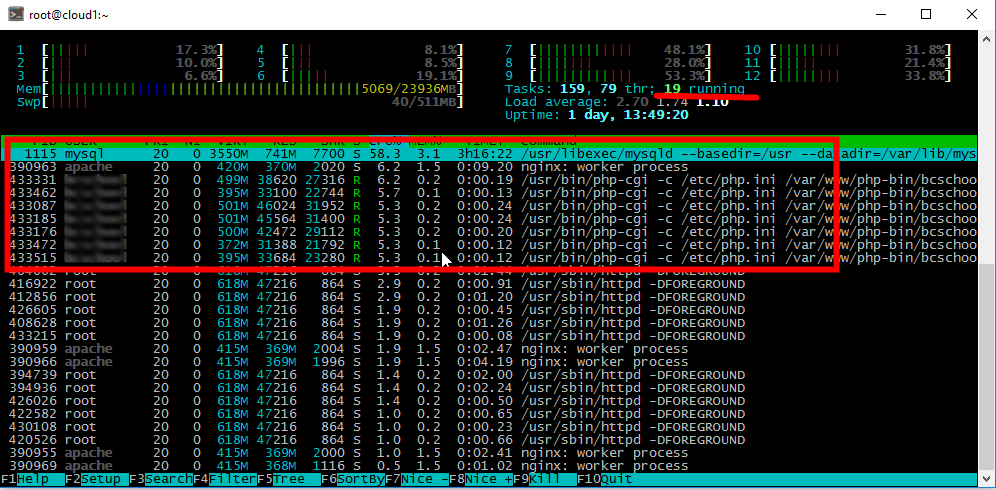Select php-cgi process PID 433176
This screenshot has height=490, width=996.
point(489,232)
